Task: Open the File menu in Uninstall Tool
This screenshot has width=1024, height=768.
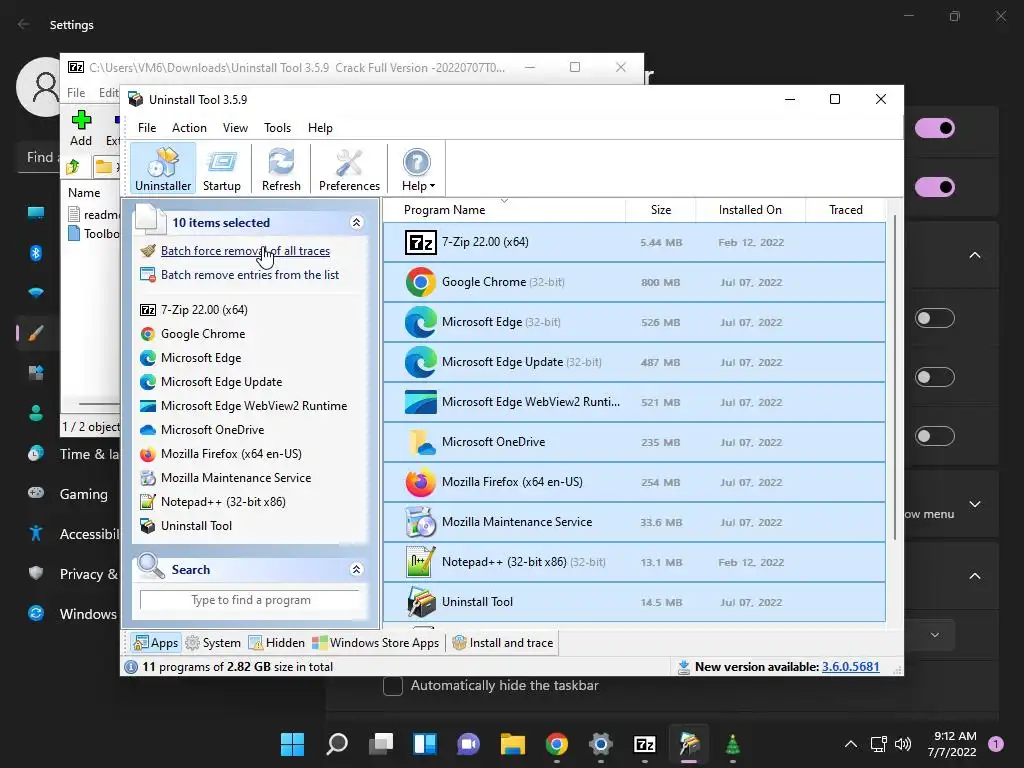Action: 147,128
